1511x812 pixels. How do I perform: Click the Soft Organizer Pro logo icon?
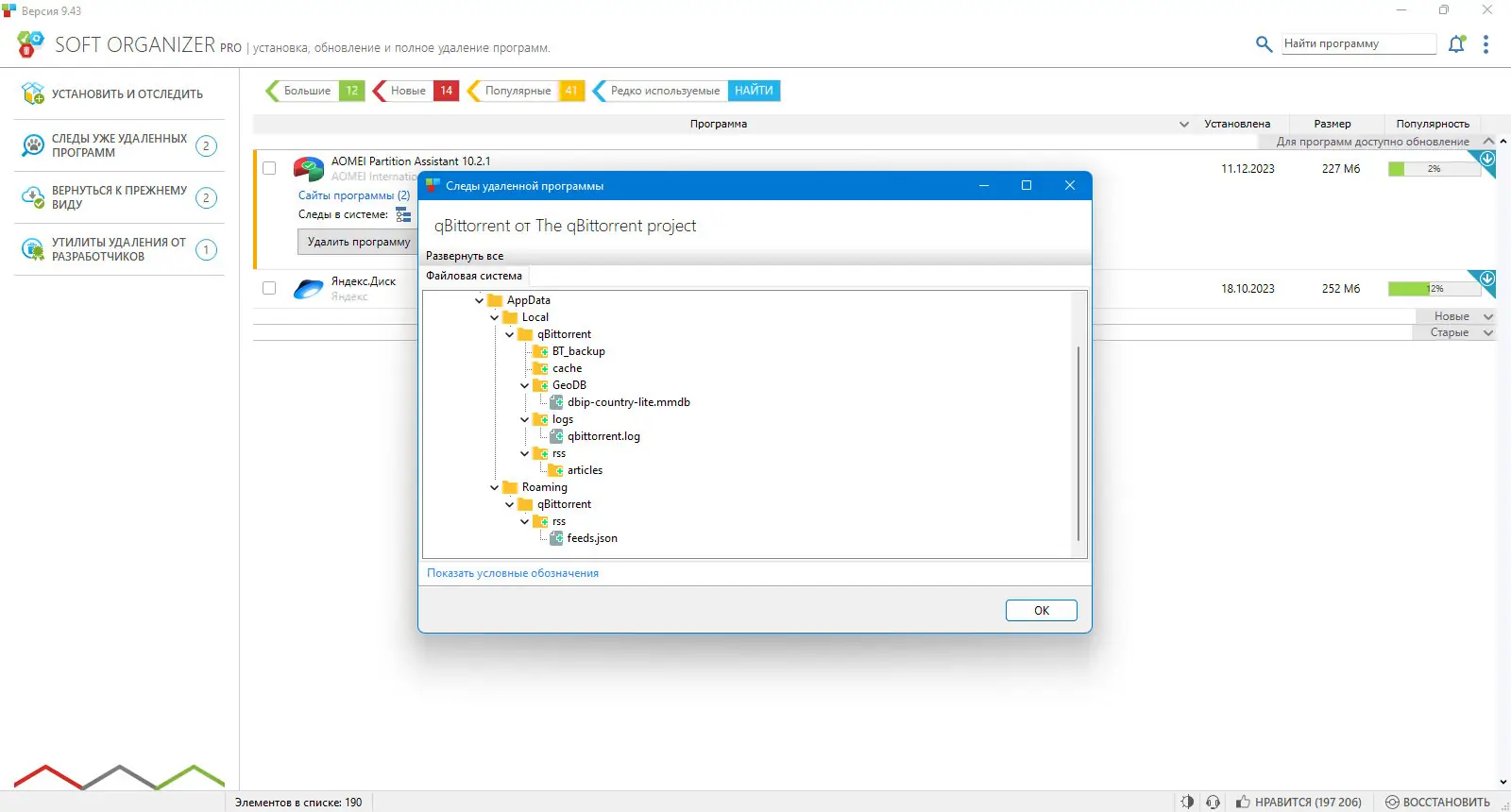[30, 43]
